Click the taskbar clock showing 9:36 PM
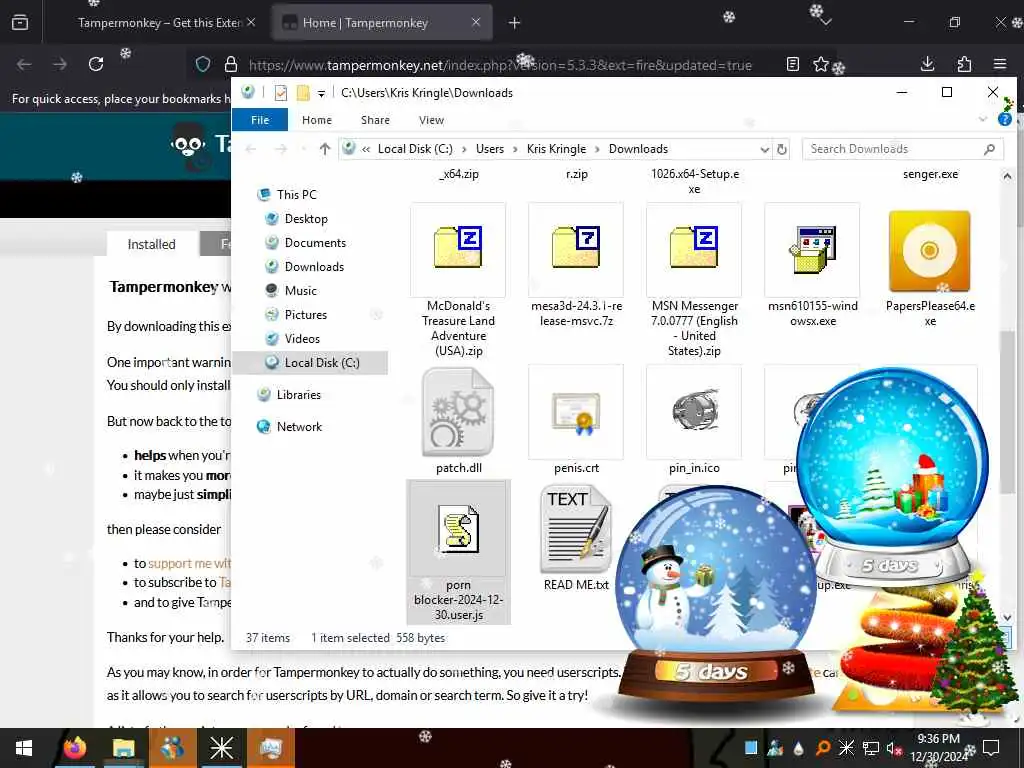Image resolution: width=1024 pixels, height=768 pixels. click(x=938, y=748)
